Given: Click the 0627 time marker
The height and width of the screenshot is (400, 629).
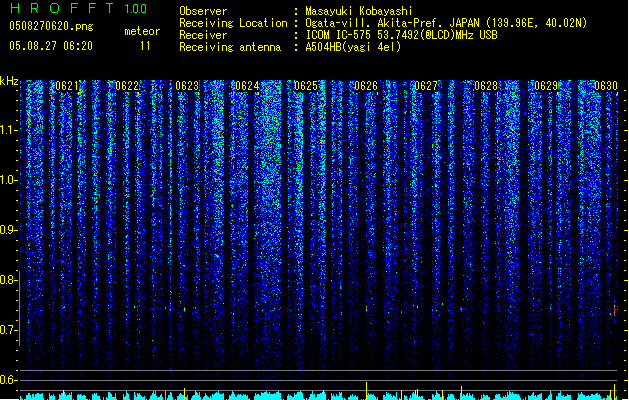Looking at the screenshot, I should click(426, 86).
